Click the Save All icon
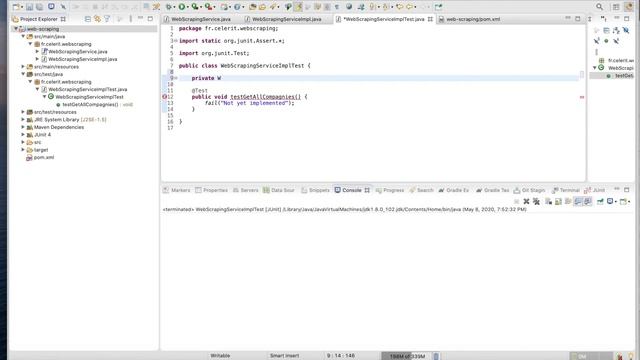640x360 pixels. 40,7
